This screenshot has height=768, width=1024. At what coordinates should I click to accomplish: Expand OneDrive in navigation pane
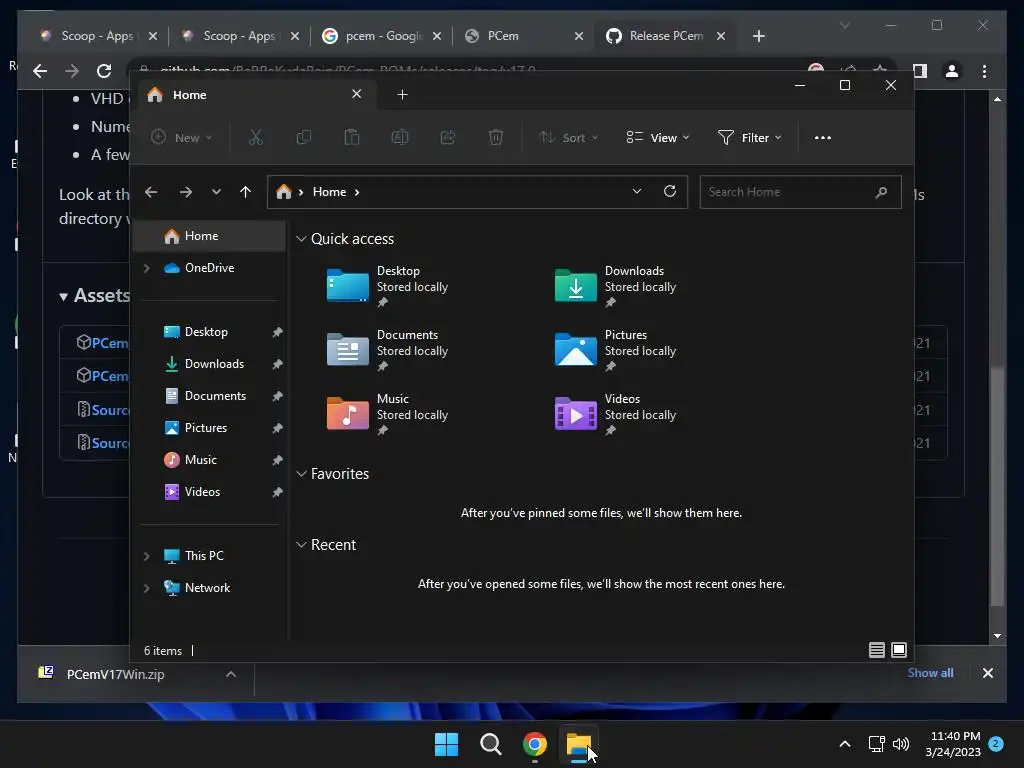tap(147, 268)
